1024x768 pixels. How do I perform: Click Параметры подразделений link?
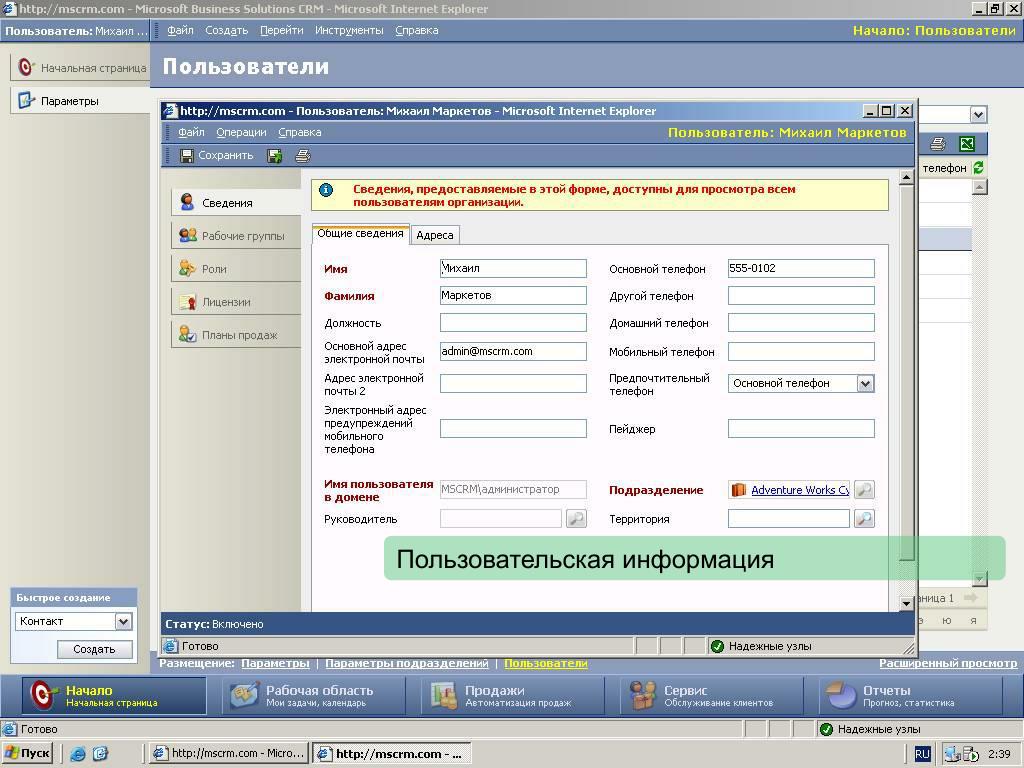(407, 664)
